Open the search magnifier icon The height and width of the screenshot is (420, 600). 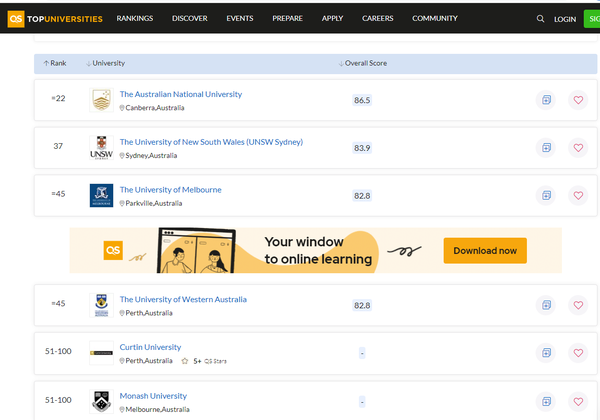(540, 19)
